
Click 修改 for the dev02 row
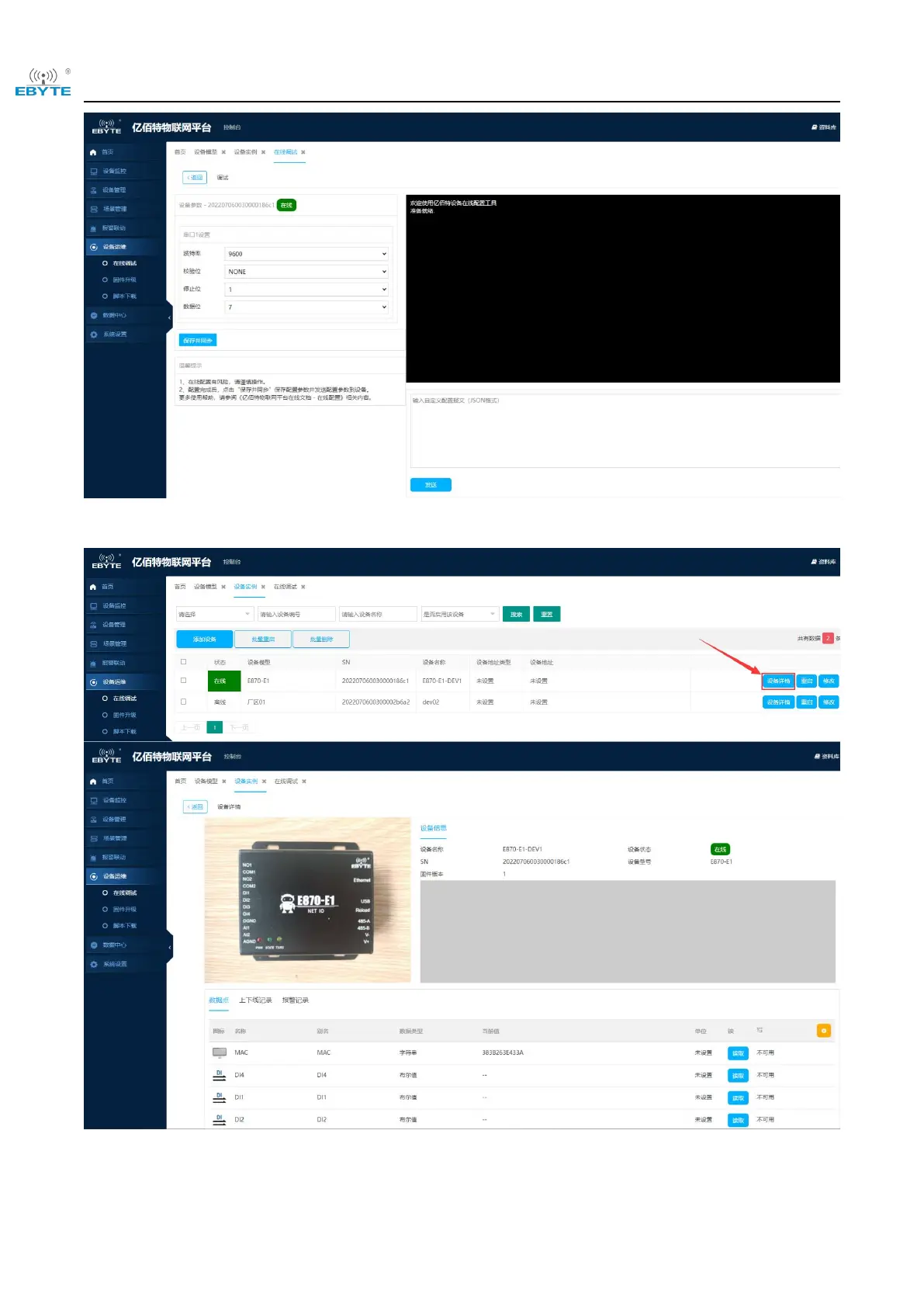pos(829,702)
